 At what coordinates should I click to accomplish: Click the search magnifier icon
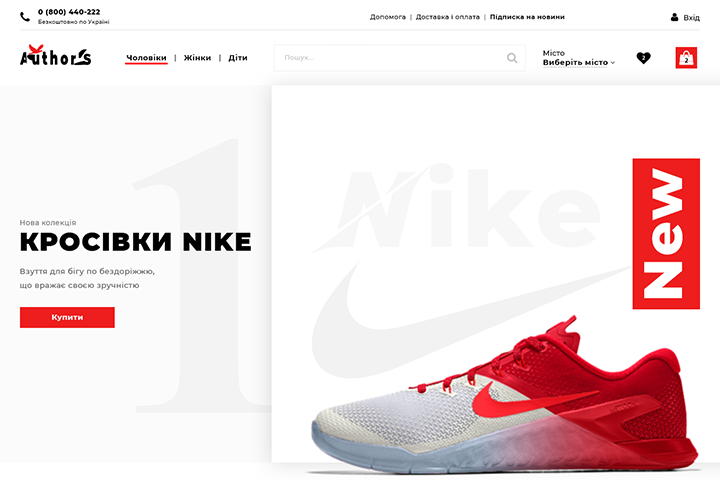click(512, 58)
